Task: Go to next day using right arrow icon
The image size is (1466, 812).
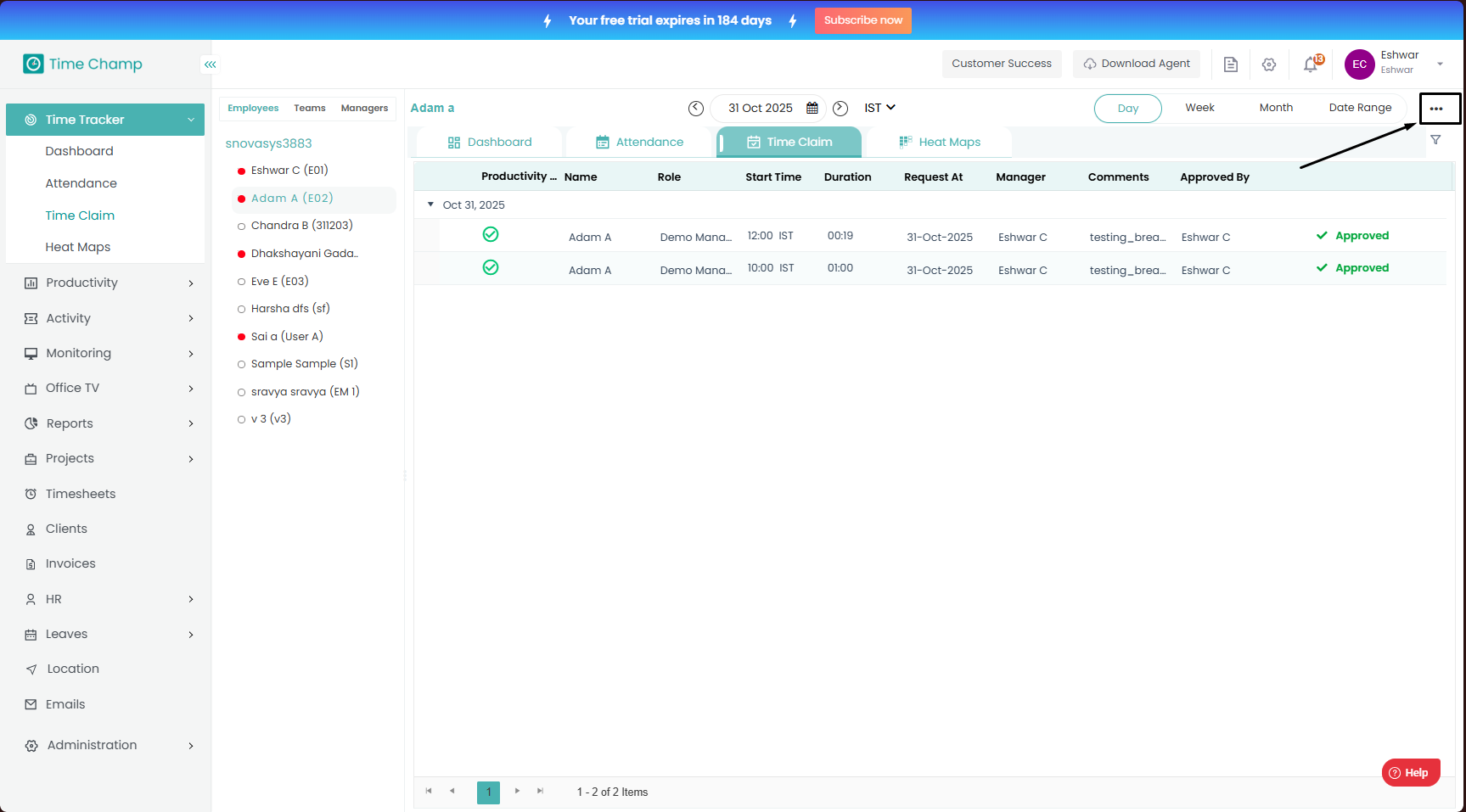Action: pyautogui.click(x=840, y=109)
